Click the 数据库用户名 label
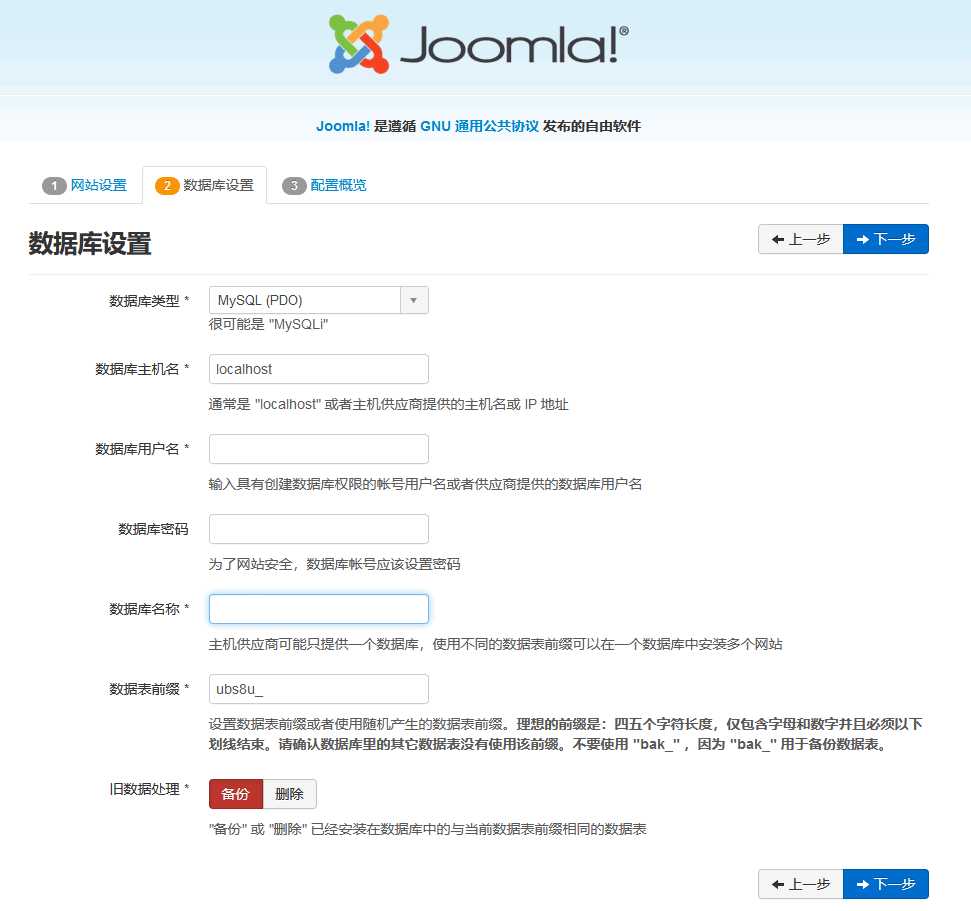The image size is (971, 911). 142,449
